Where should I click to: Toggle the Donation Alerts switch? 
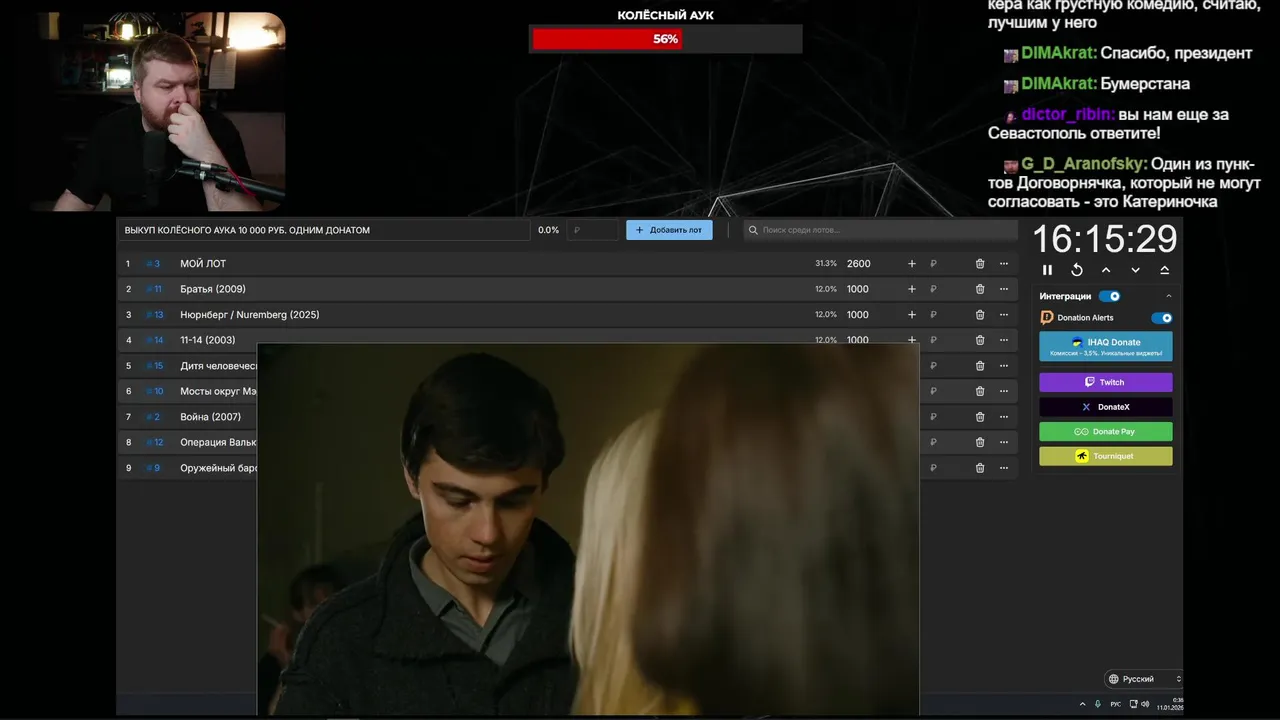(1161, 318)
